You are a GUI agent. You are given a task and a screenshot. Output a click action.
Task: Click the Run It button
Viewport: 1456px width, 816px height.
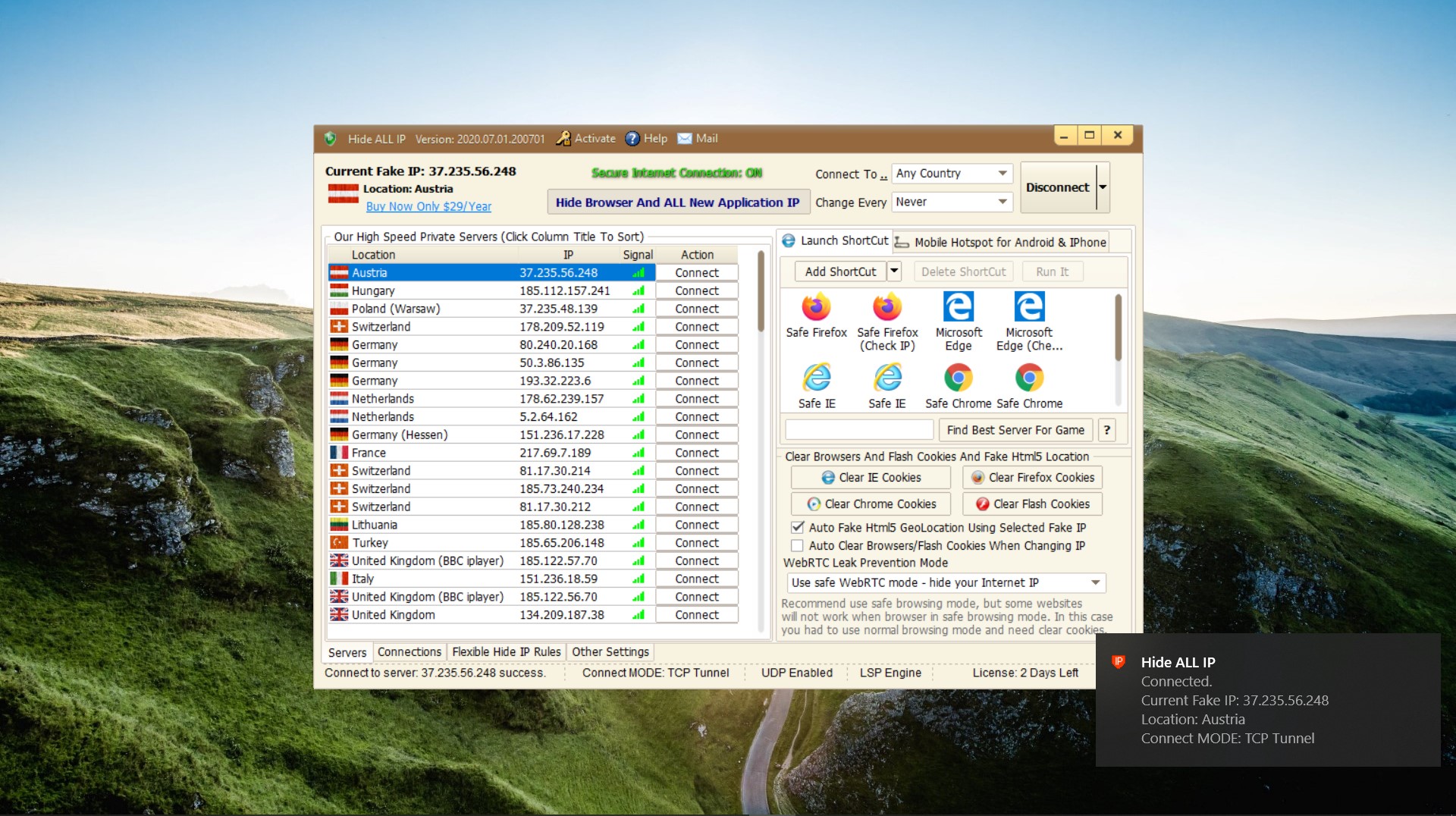point(1052,271)
